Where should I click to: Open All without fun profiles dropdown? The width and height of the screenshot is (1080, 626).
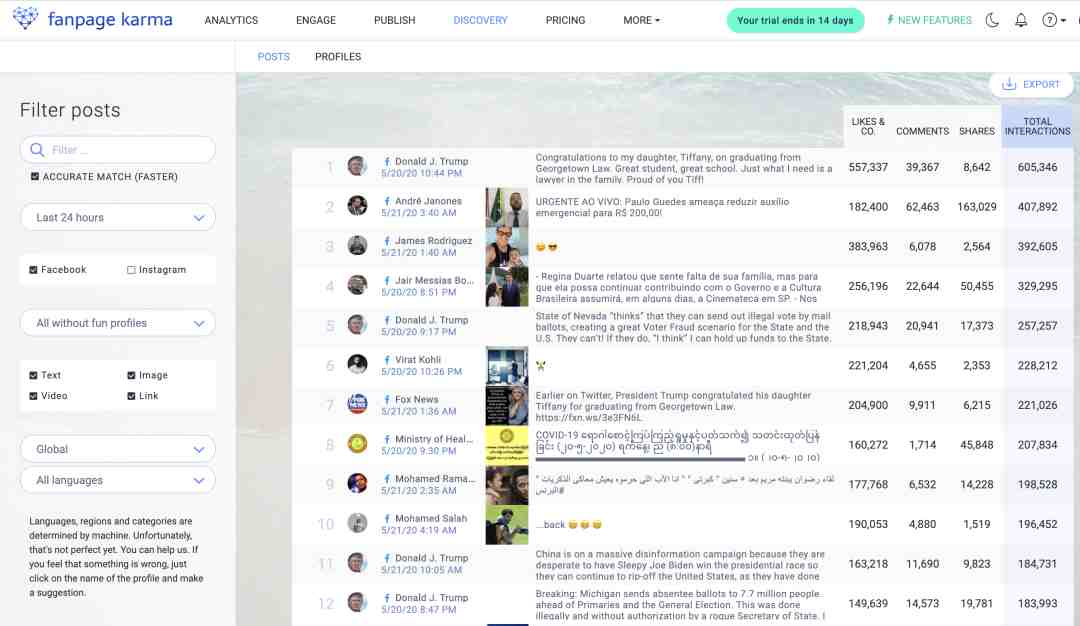click(118, 323)
